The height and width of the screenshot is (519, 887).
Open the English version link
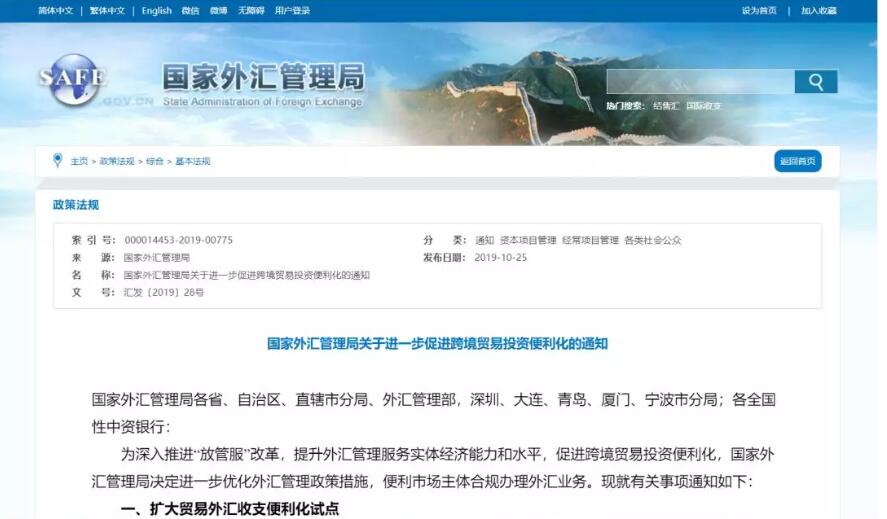click(157, 10)
